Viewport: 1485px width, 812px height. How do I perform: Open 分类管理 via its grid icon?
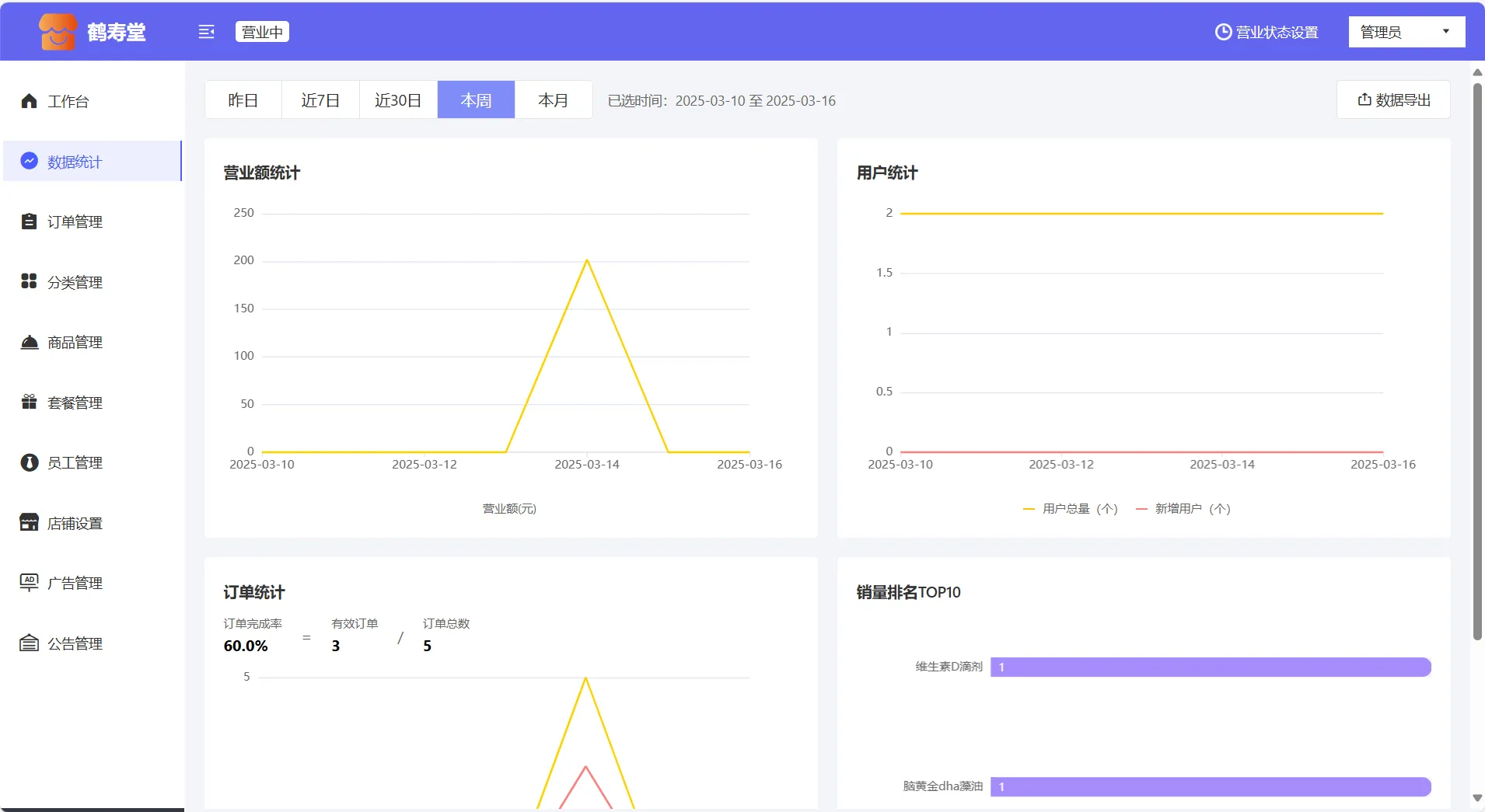point(29,281)
